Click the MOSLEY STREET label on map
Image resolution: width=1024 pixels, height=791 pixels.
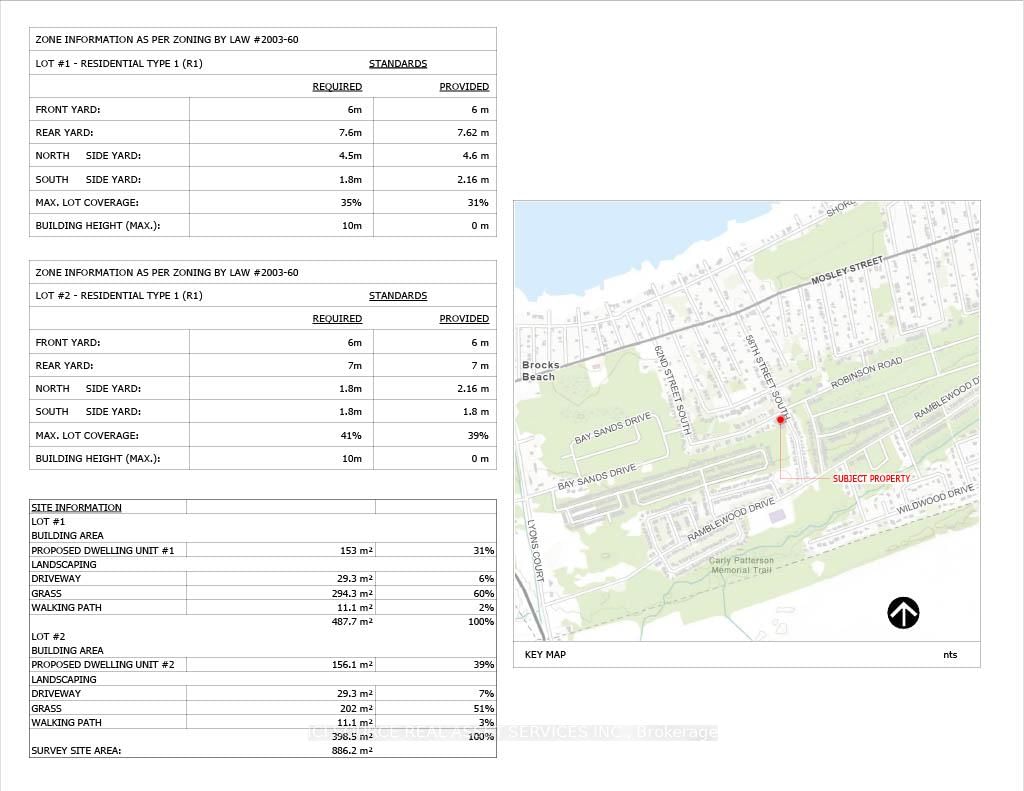847,270
